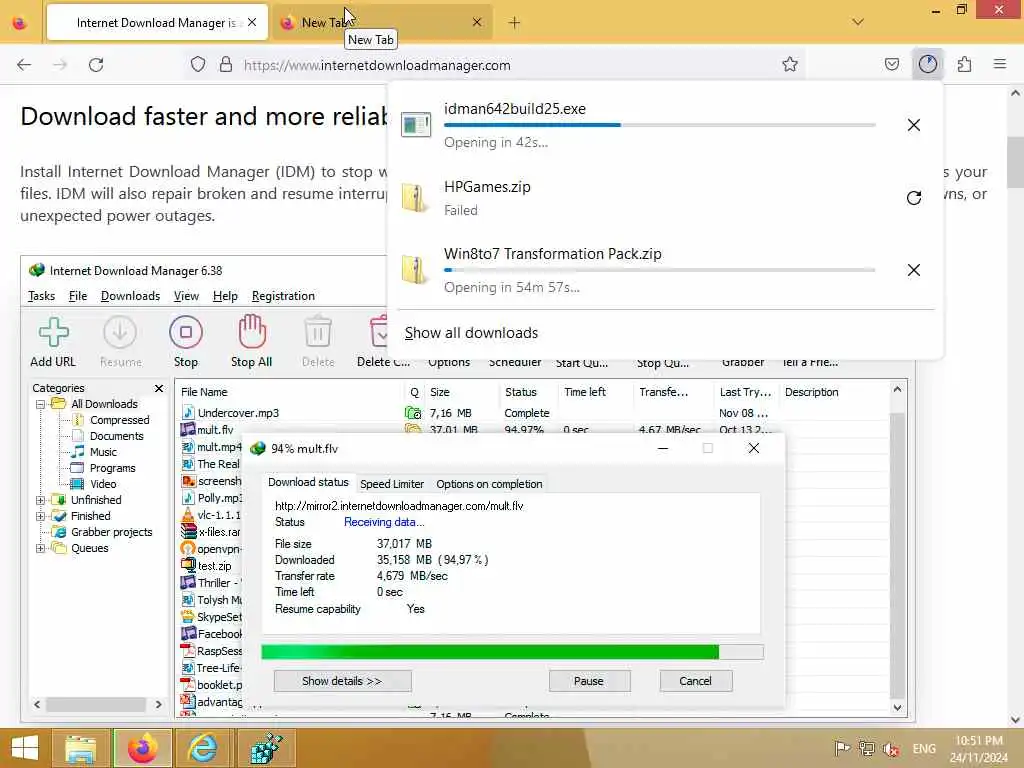
Task: Select Undercover.mp3 in the file list
Action: click(238, 413)
